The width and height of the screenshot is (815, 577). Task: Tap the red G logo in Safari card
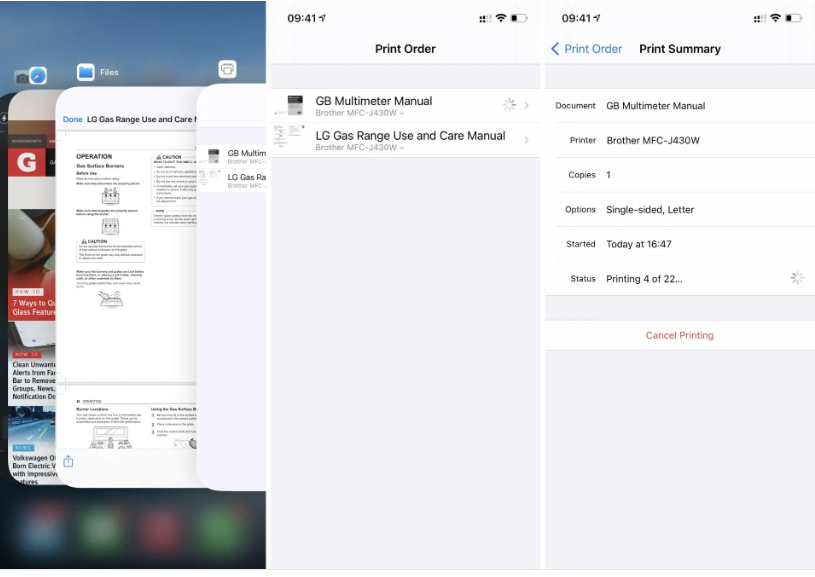27,162
